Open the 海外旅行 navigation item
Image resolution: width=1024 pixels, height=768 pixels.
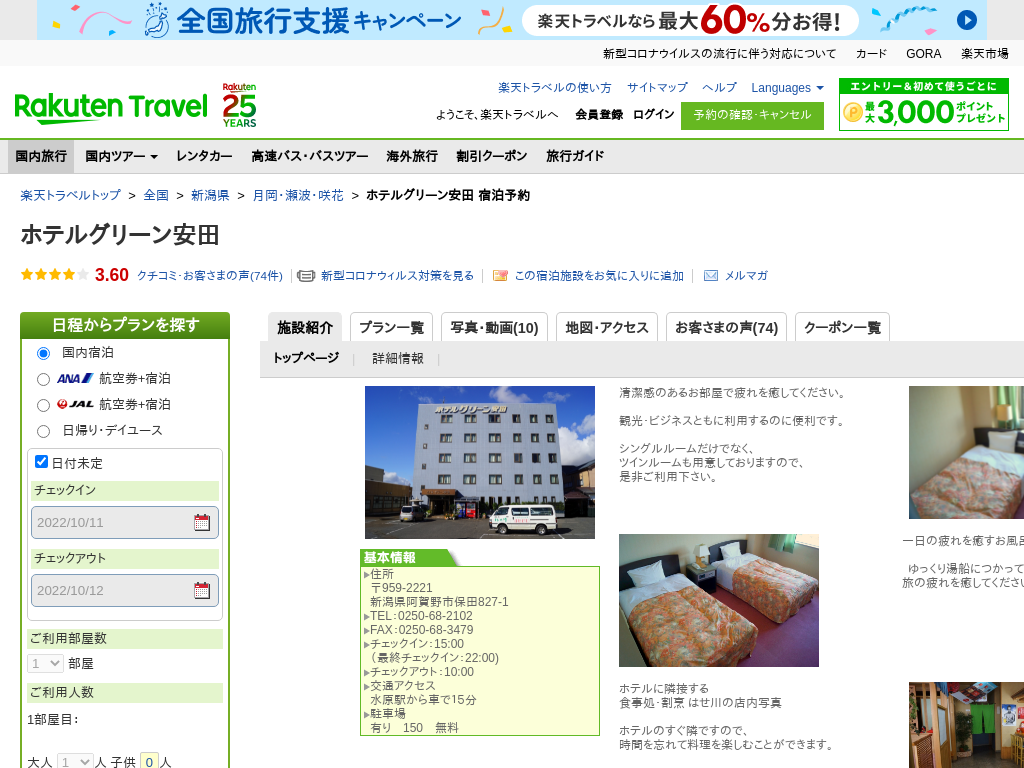coord(412,156)
